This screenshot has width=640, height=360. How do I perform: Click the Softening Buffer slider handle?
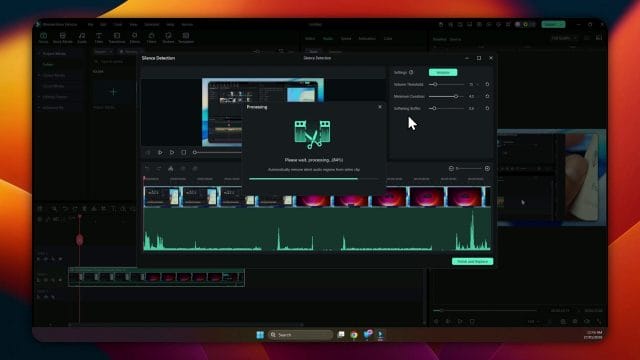click(x=434, y=109)
